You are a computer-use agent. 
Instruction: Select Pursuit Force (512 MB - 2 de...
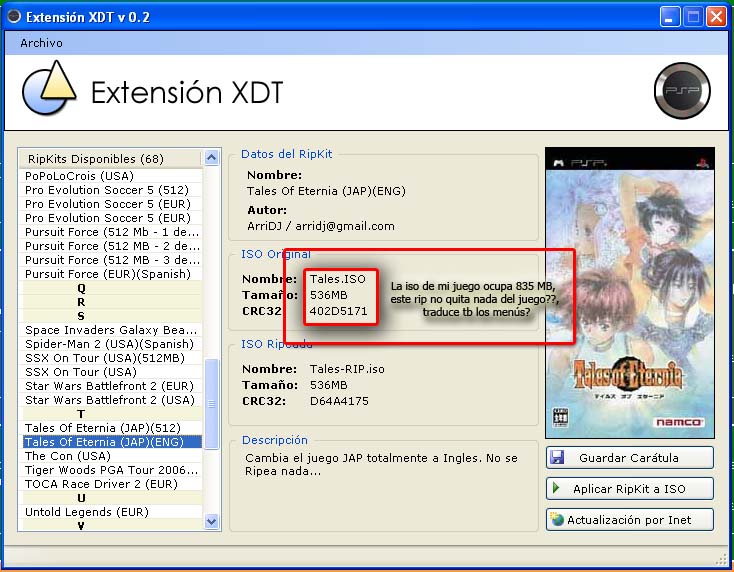[x=112, y=246]
